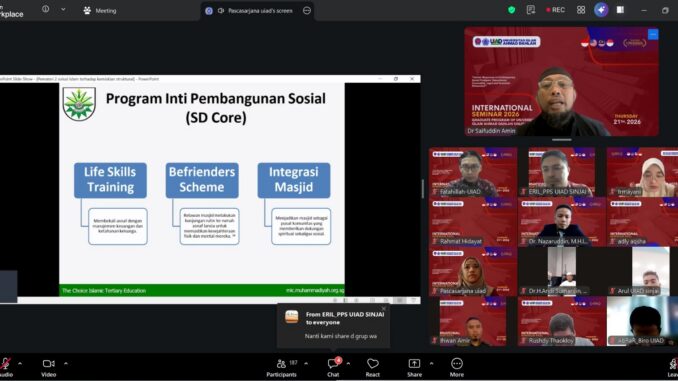Select Dr Saifuddin Amin speaker video
The width and height of the screenshot is (678, 381).
(x=561, y=82)
